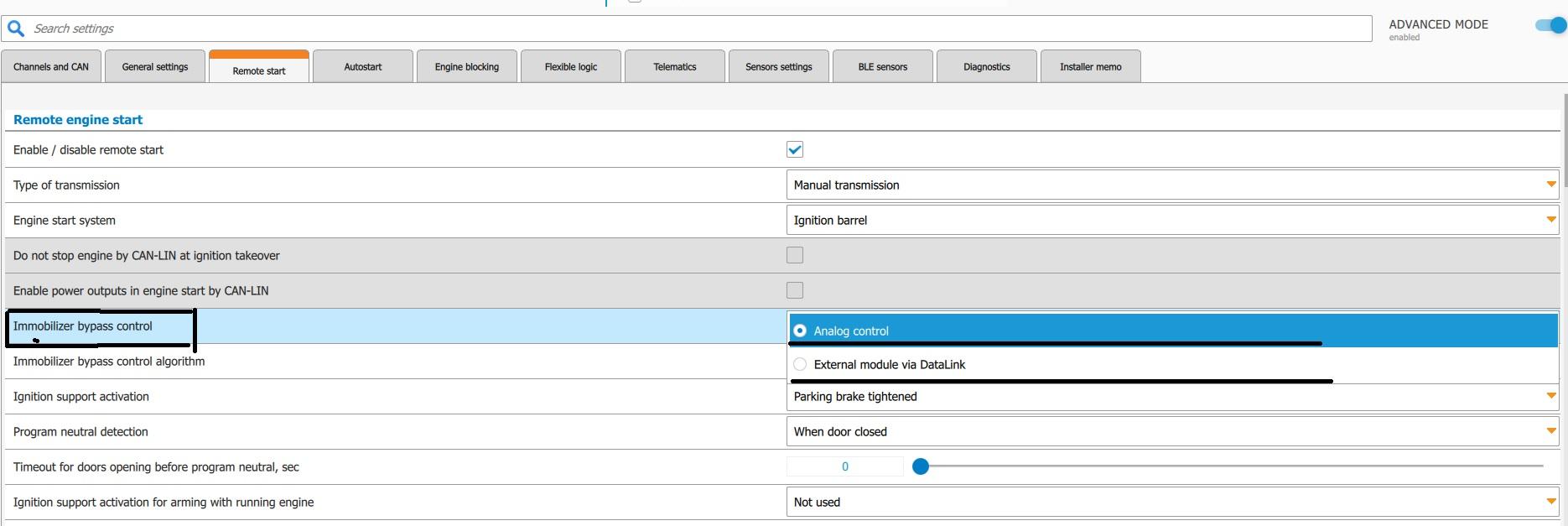Click the timeout seconds value box

(844, 466)
